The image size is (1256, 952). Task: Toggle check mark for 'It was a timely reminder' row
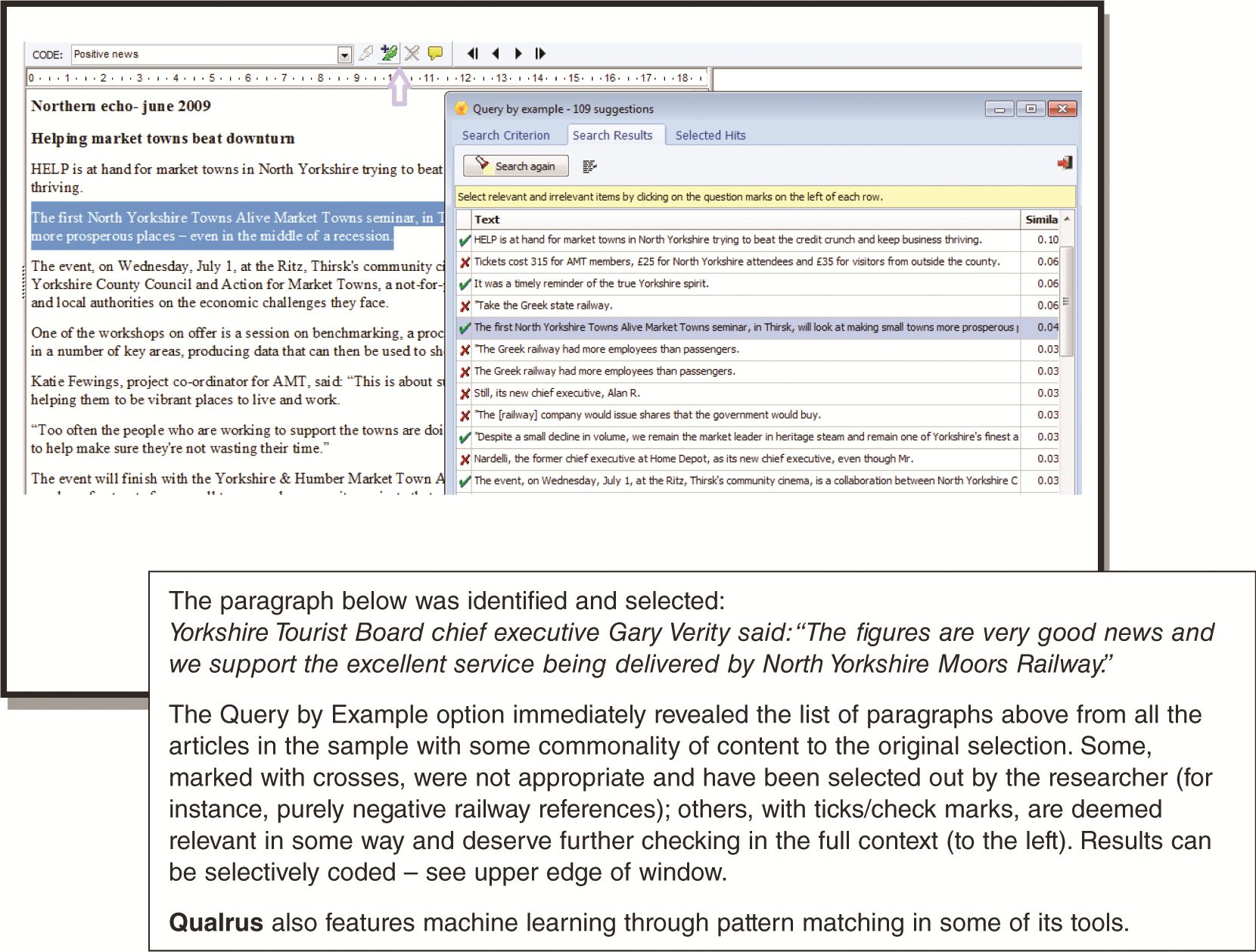pos(465,285)
